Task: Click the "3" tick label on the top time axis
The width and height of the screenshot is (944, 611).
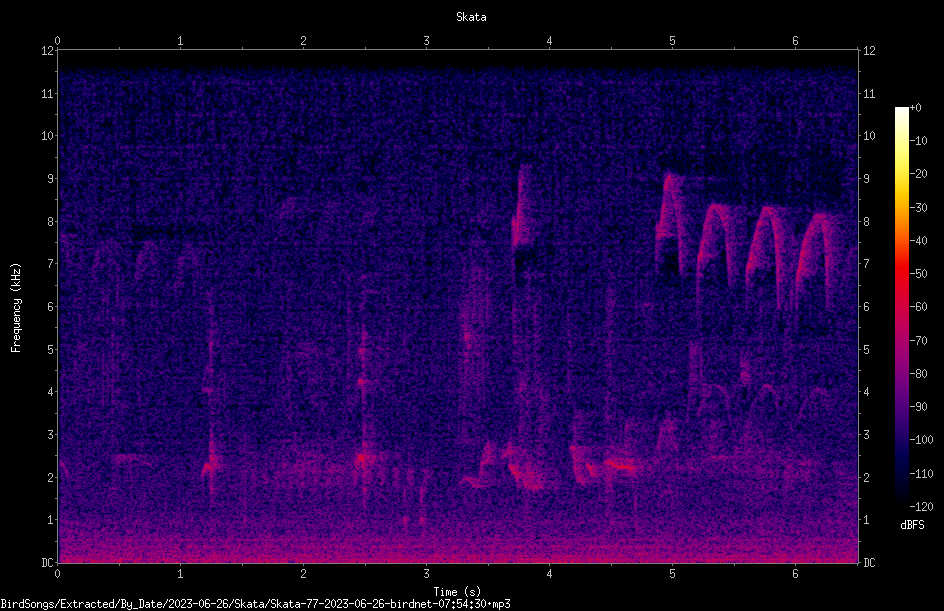Action: point(426,41)
